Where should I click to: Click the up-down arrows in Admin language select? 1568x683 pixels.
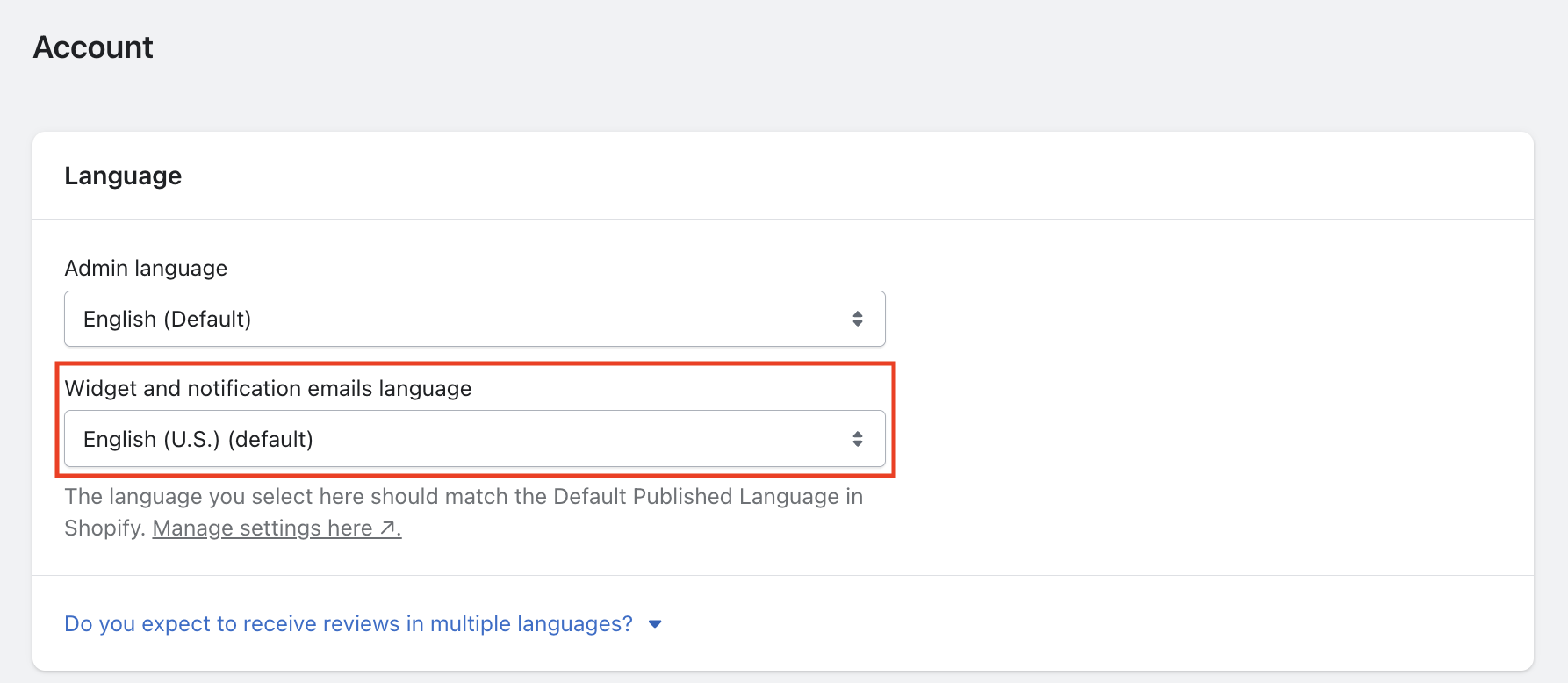(857, 319)
